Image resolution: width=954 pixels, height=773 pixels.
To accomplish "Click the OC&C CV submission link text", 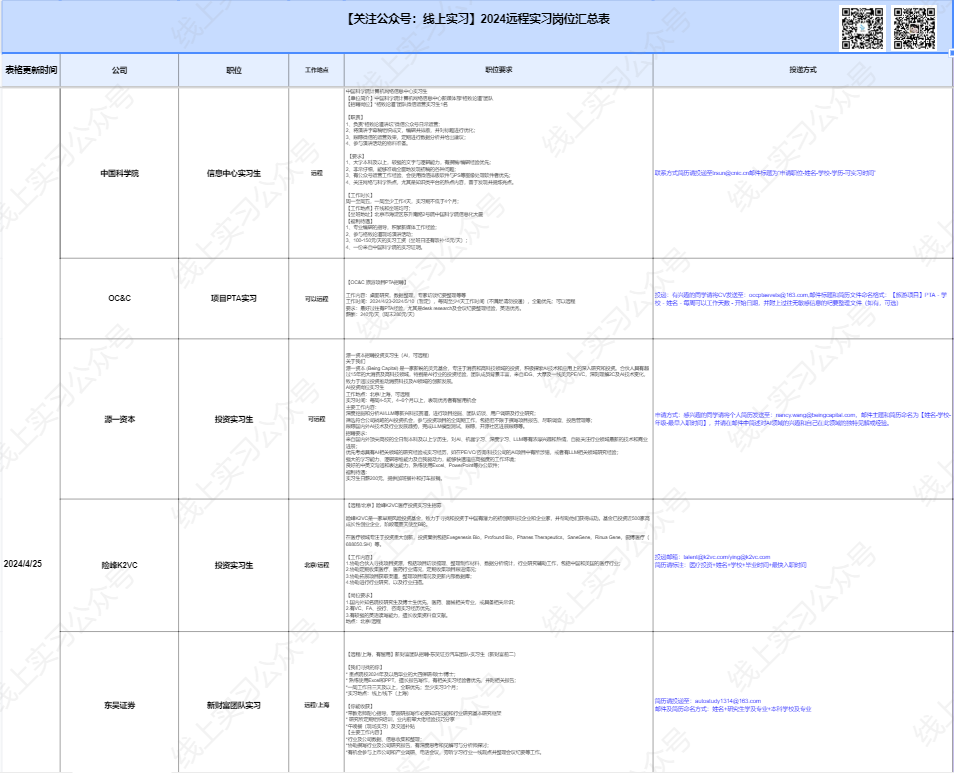I will click(x=801, y=299).
